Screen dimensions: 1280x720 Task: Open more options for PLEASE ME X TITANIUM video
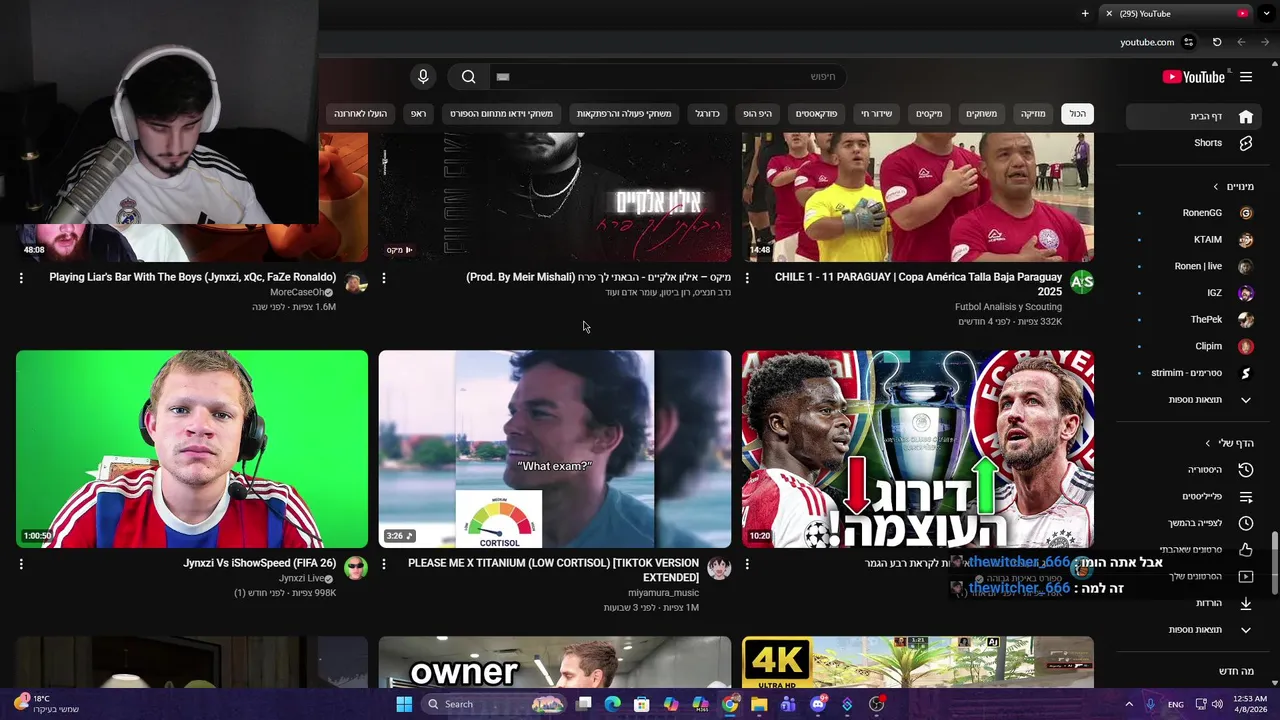coord(384,564)
